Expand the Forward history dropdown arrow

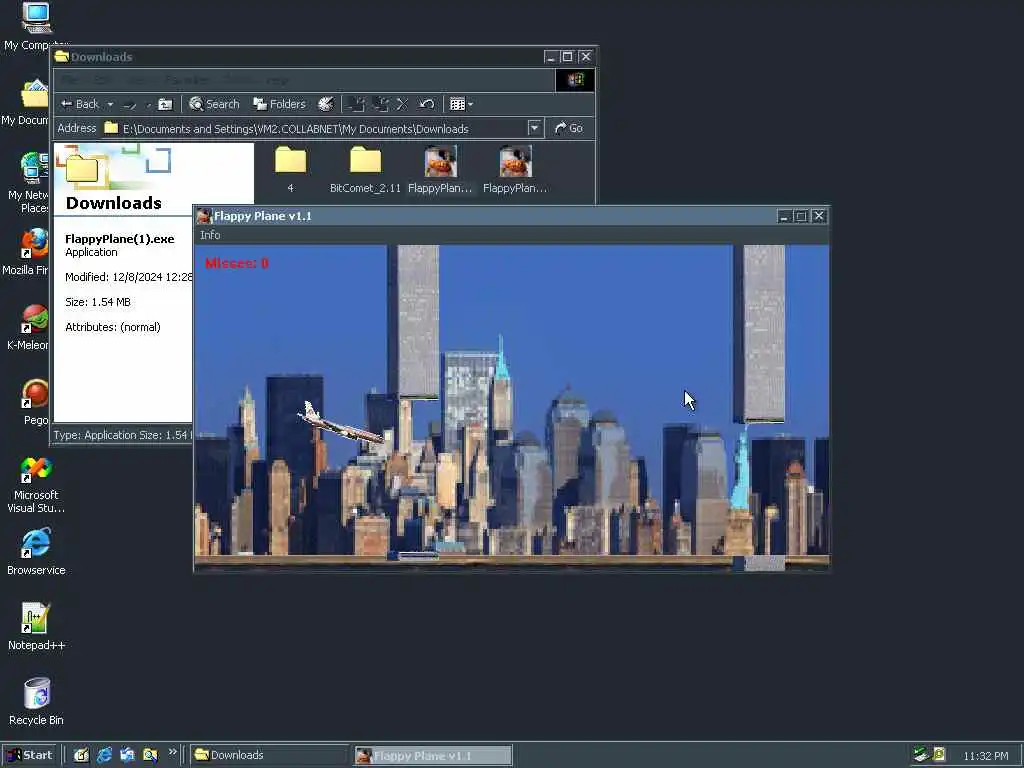point(148,104)
